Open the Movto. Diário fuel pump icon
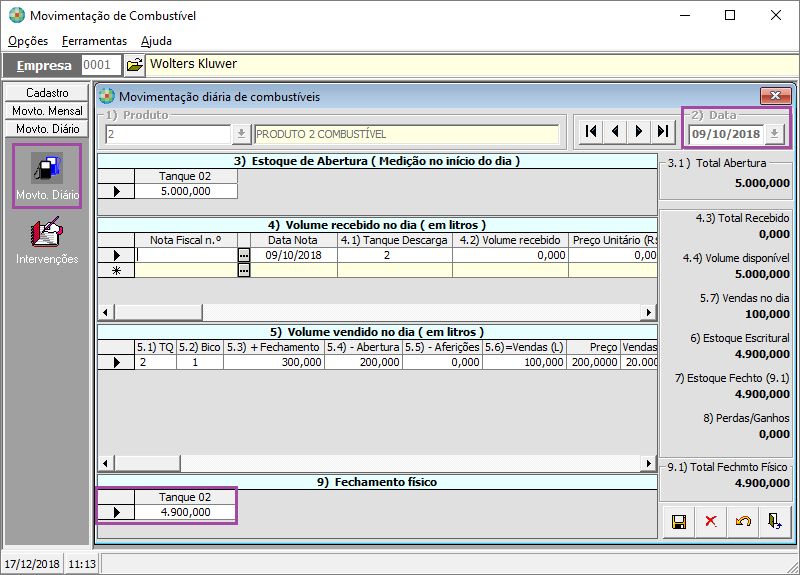 (x=47, y=168)
